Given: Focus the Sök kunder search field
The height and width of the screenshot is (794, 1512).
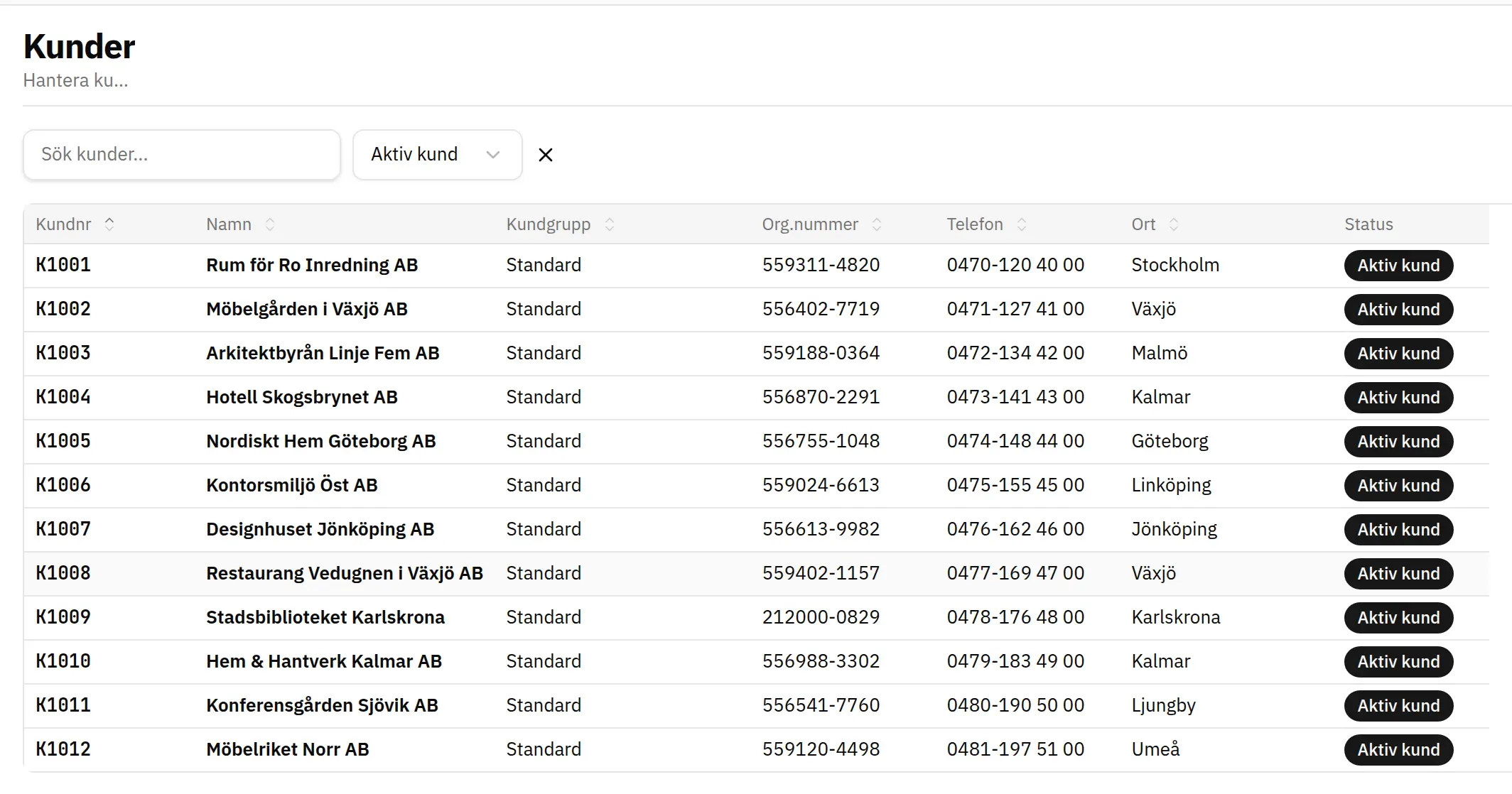Looking at the screenshot, I should pyautogui.click(x=181, y=155).
